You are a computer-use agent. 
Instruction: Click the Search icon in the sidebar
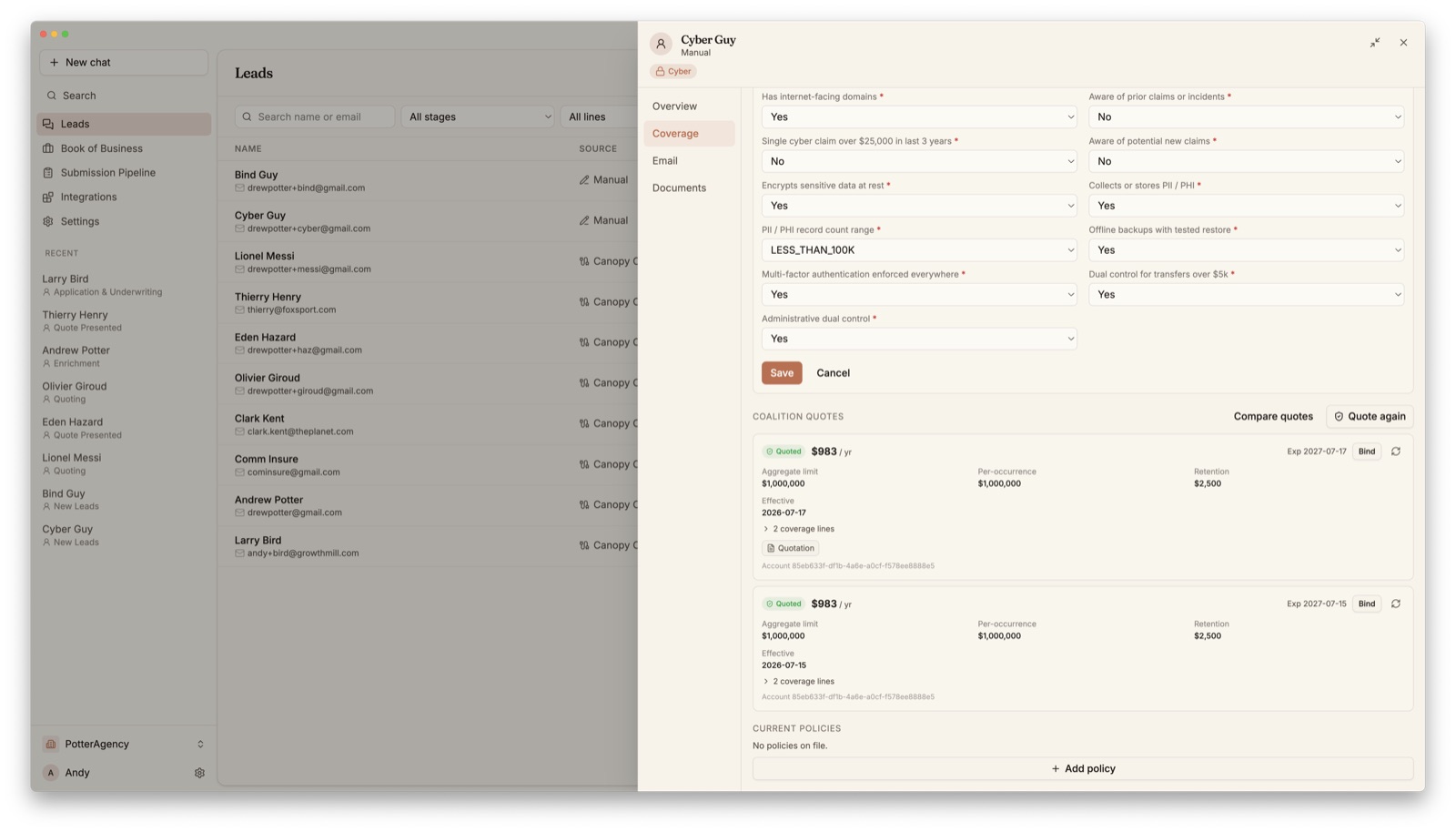52,96
